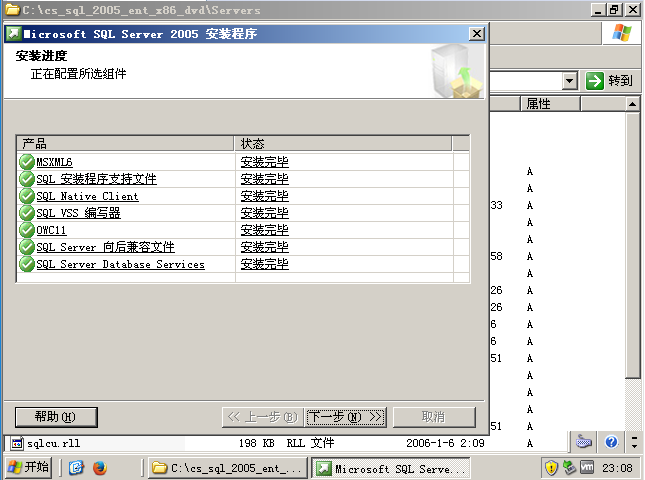Click the 状态 column header
Viewport: 645px width, 480px height.
point(343,144)
